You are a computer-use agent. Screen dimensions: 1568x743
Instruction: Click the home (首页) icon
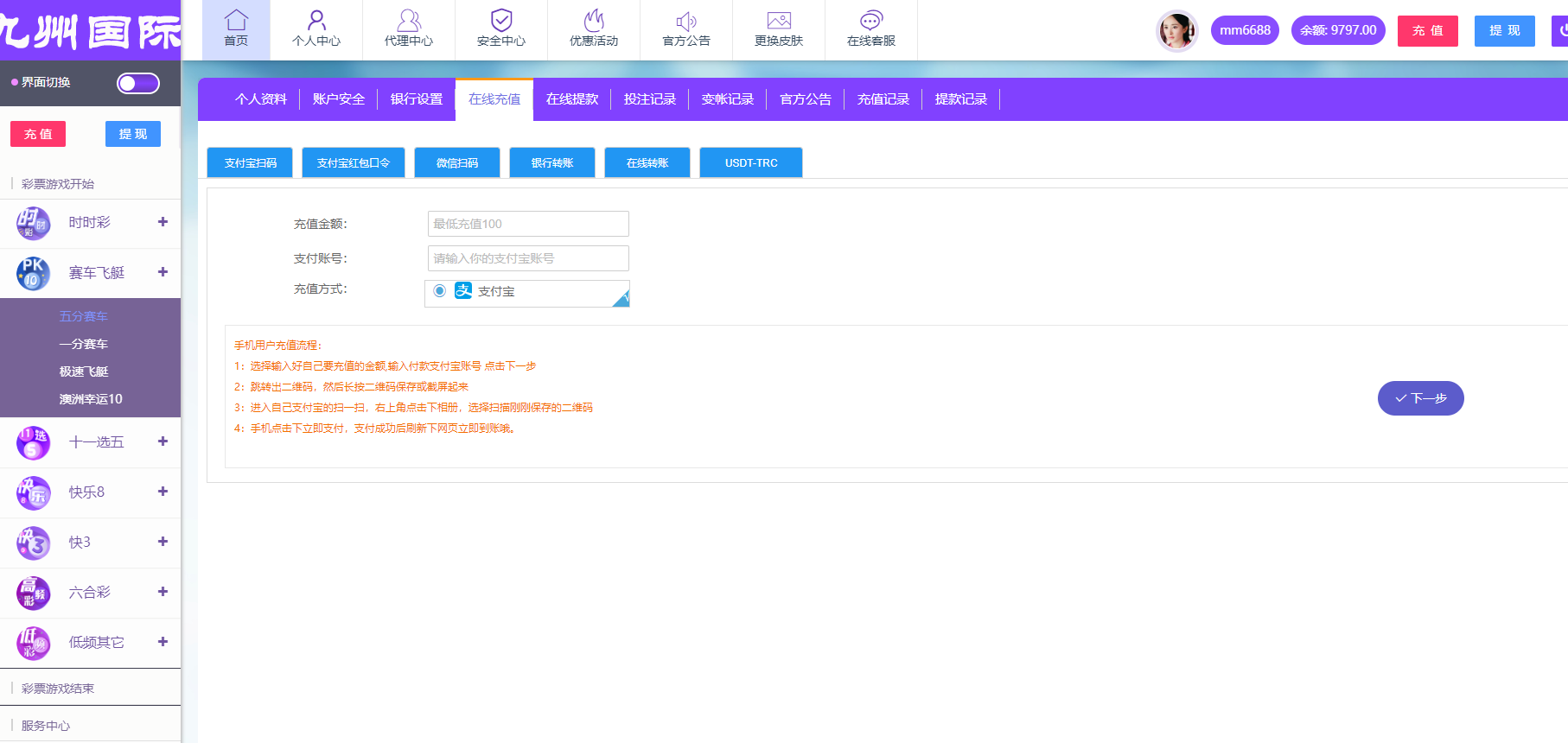click(236, 21)
